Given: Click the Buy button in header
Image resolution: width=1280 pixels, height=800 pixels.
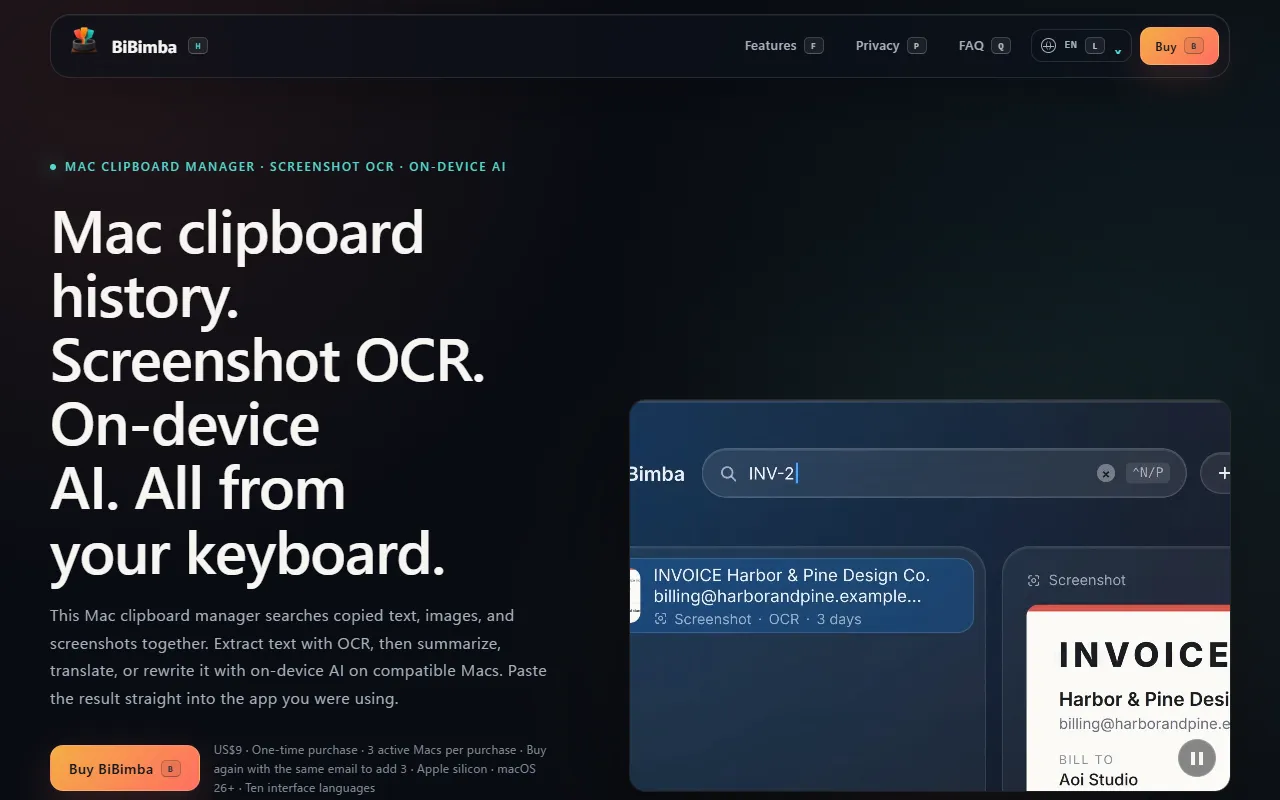Looking at the screenshot, I should coord(1179,46).
